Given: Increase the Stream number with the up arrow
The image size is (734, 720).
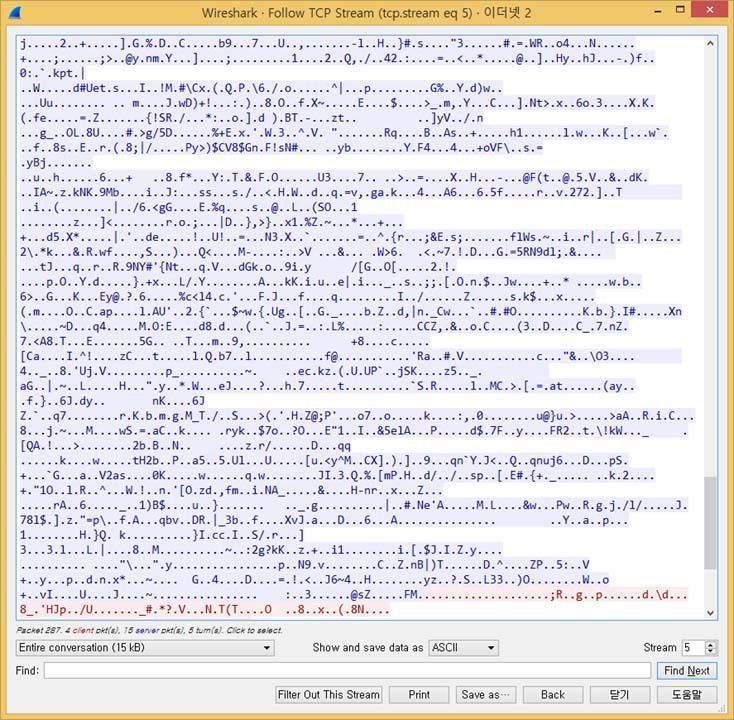Looking at the screenshot, I should click(711, 644).
